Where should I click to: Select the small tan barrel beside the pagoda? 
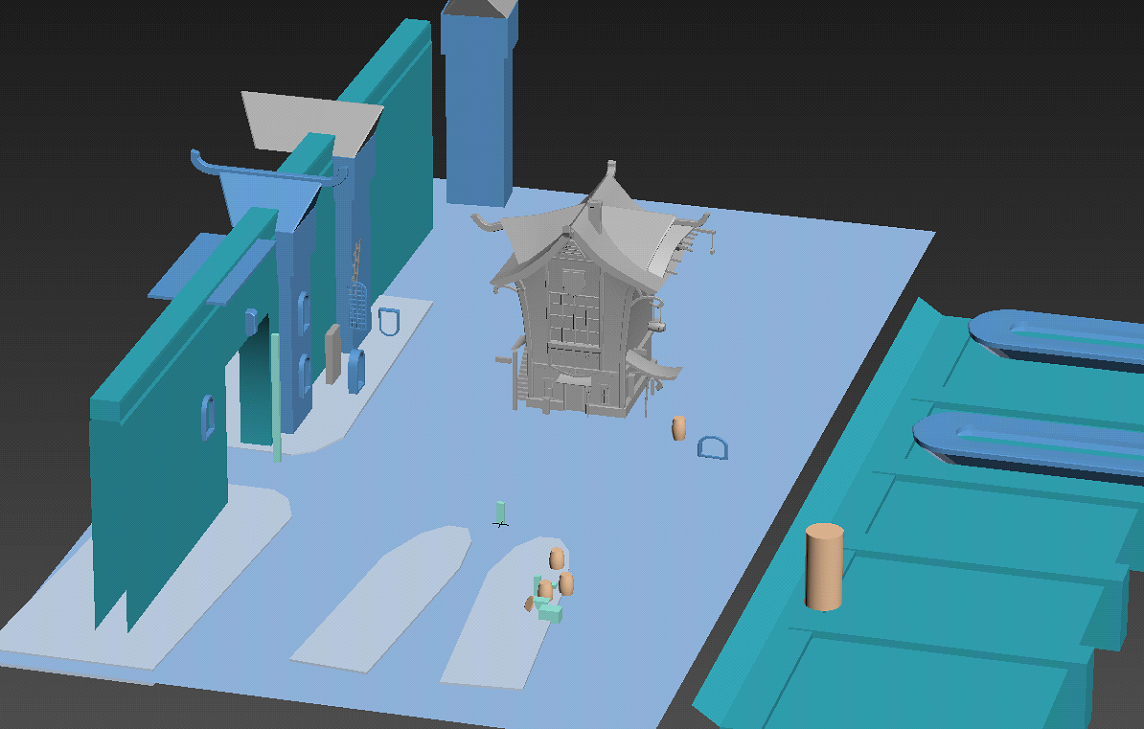point(680,430)
